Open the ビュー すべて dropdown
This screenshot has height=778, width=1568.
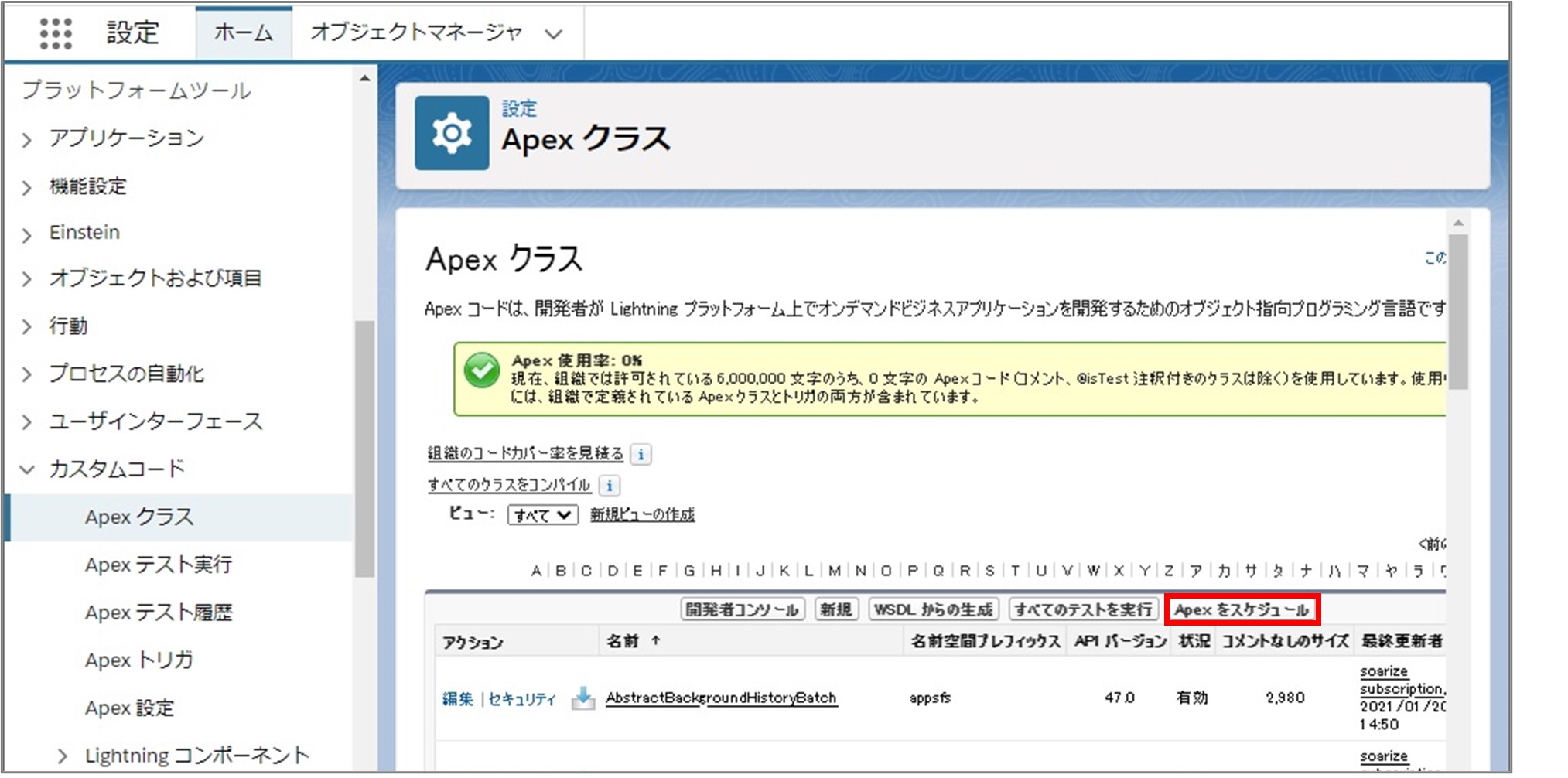542,515
